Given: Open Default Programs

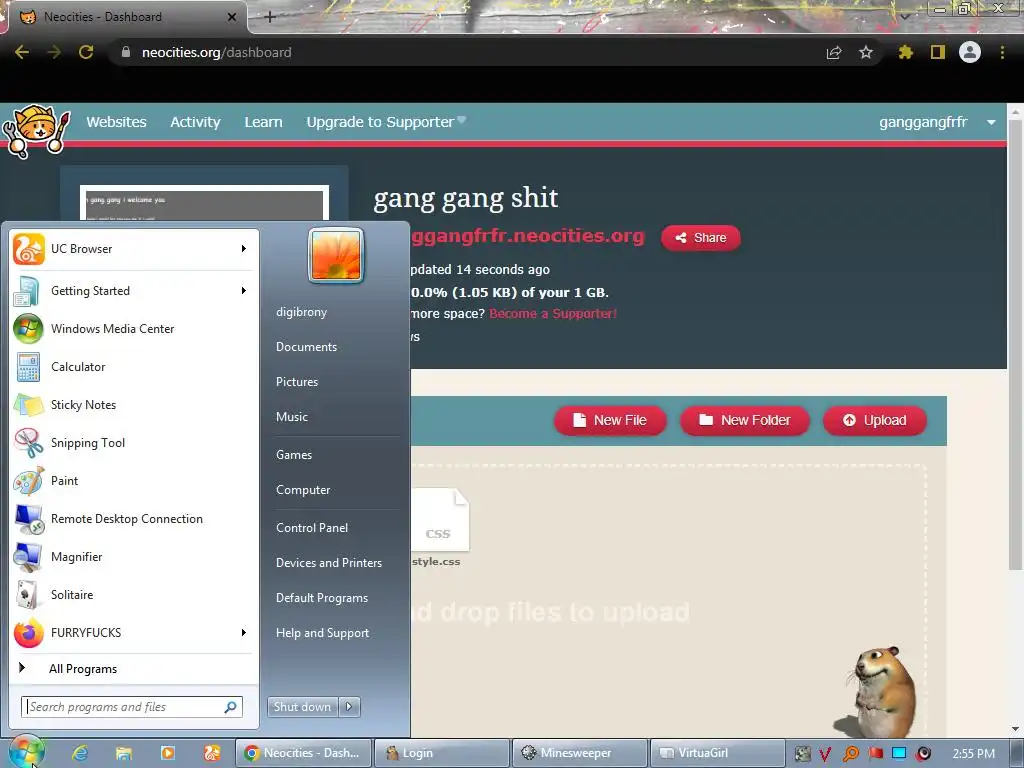Looking at the screenshot, I should click(322, 598).
